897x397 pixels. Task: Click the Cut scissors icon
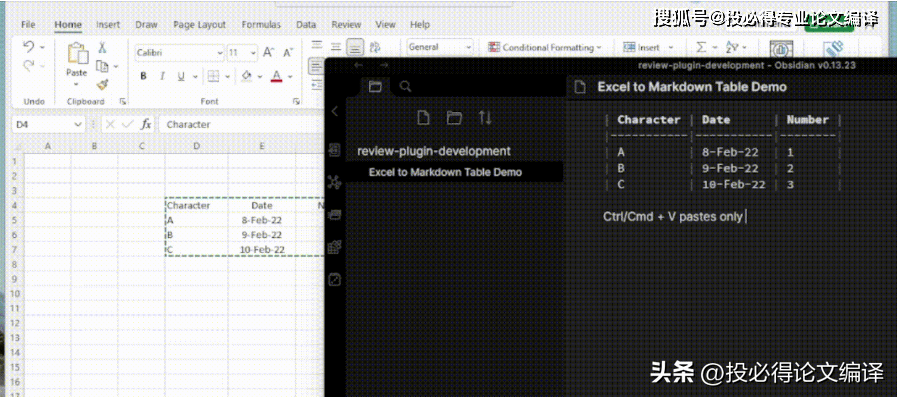[102, 47]
